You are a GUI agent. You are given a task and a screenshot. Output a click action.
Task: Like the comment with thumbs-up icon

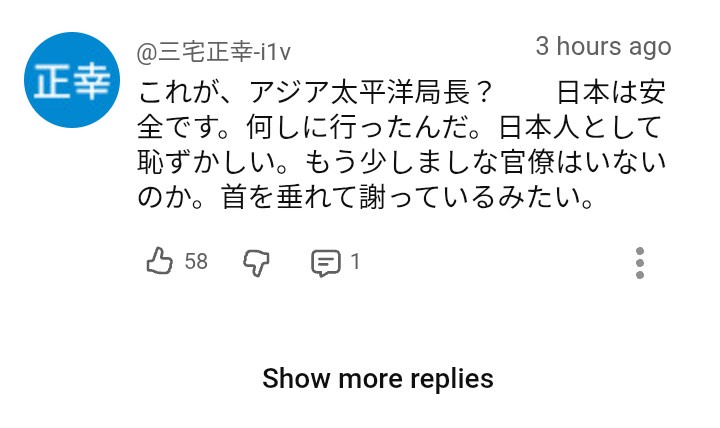[159, 261]
